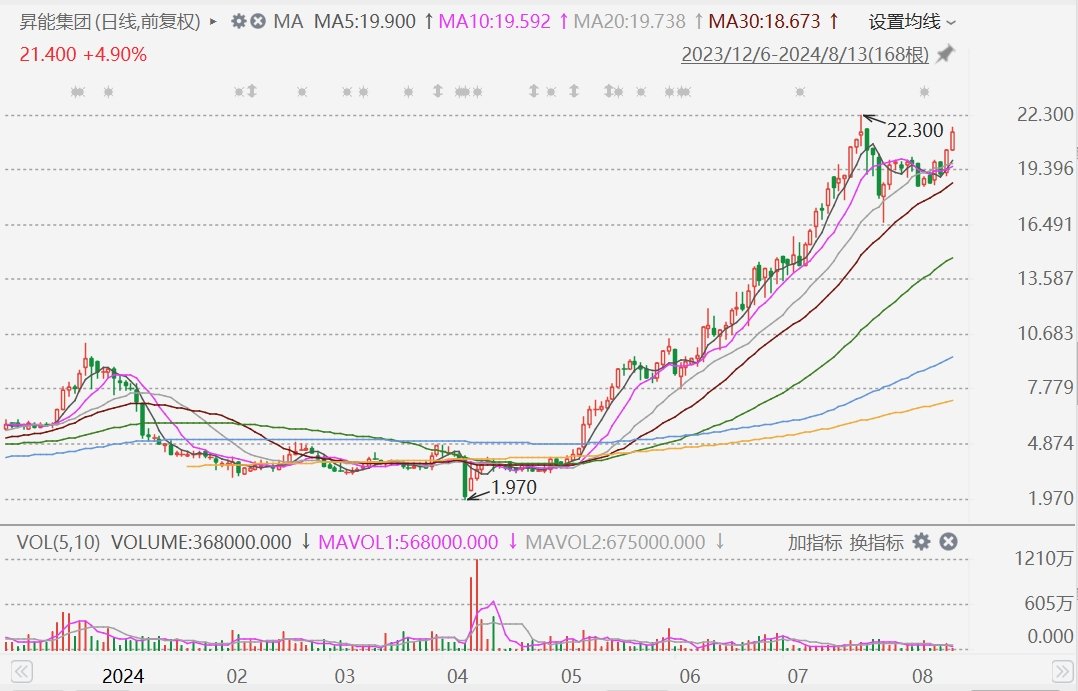The height and width of the screenshot is (691, 1078).
Task: Click the rightmost event marker above the chart
Action: tap(924, 92)
